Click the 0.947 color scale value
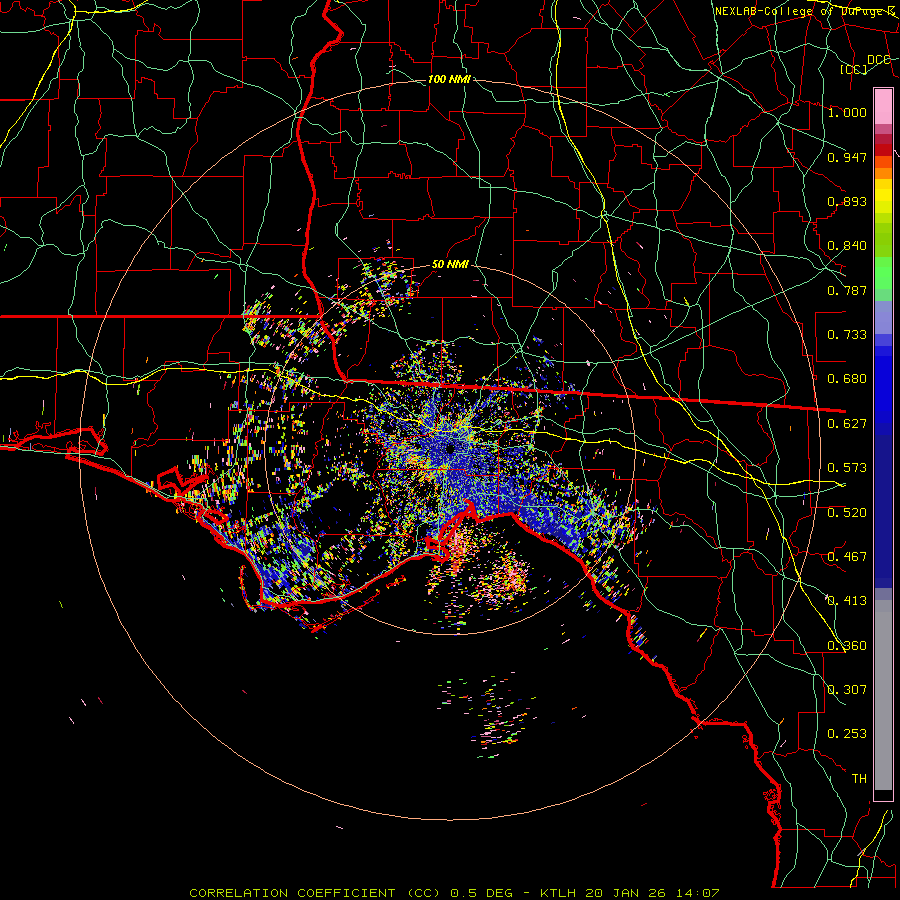This screenshot has width=900, height=900. [x=847, y=157]
